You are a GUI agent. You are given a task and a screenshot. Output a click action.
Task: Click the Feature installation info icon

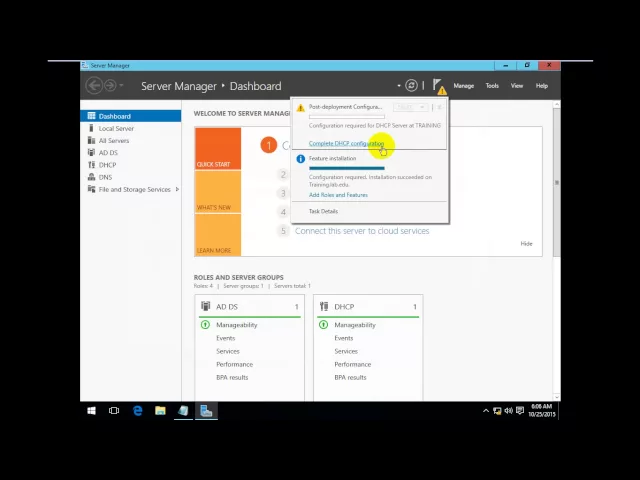(x=300, y=159)
